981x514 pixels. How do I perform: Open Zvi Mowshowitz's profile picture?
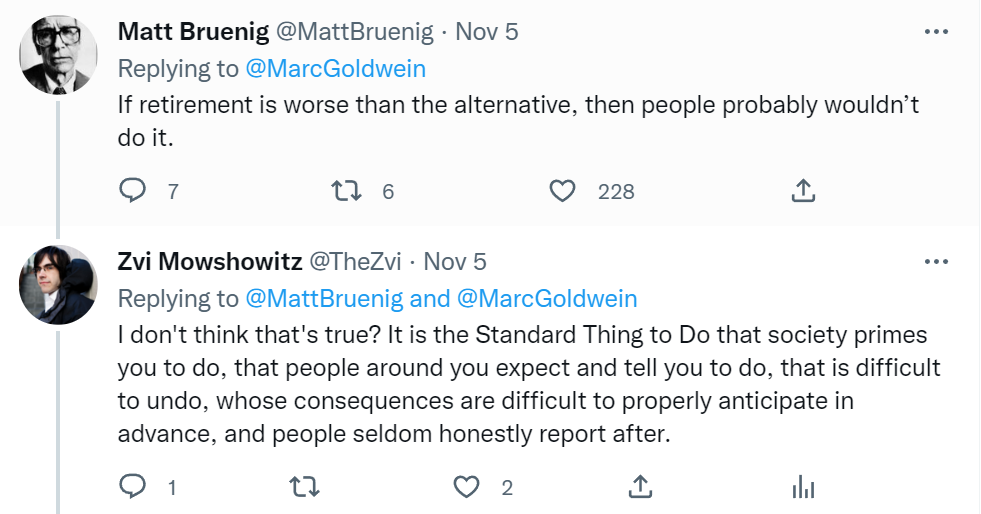58,284
